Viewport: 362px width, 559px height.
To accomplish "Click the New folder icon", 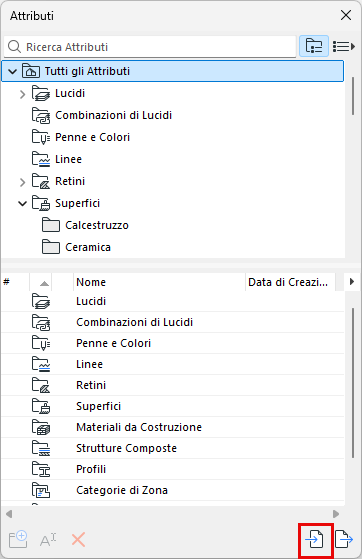I will [x=18, y=539].
